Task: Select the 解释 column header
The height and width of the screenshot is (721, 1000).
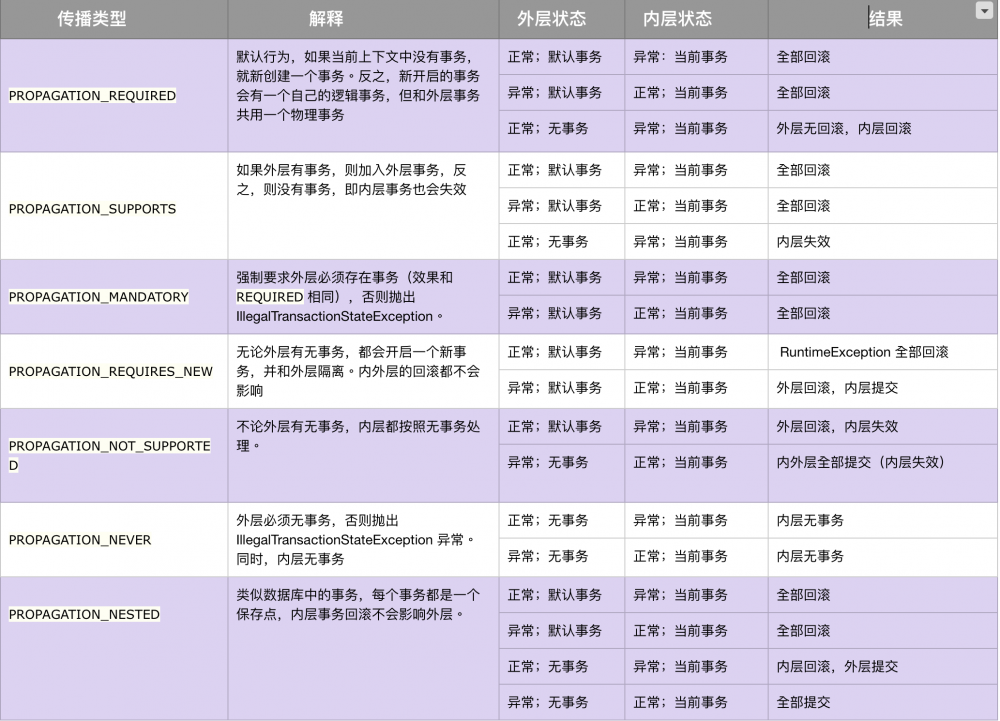Action: click(363, 19)
